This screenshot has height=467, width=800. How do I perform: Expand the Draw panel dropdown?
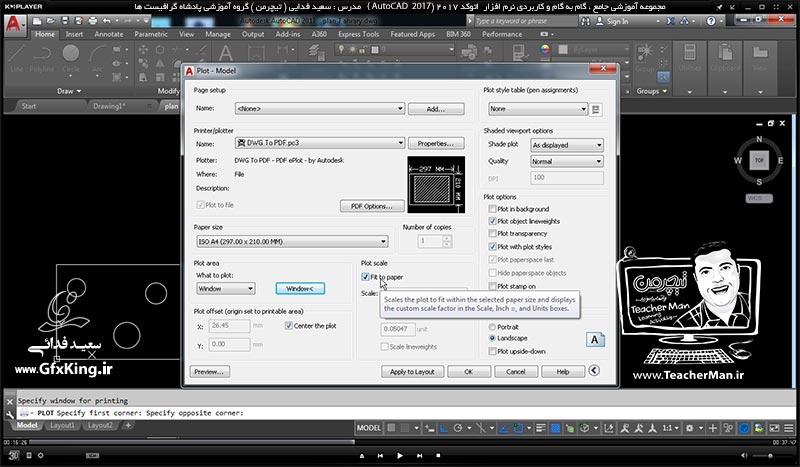(x=69, y=91)
